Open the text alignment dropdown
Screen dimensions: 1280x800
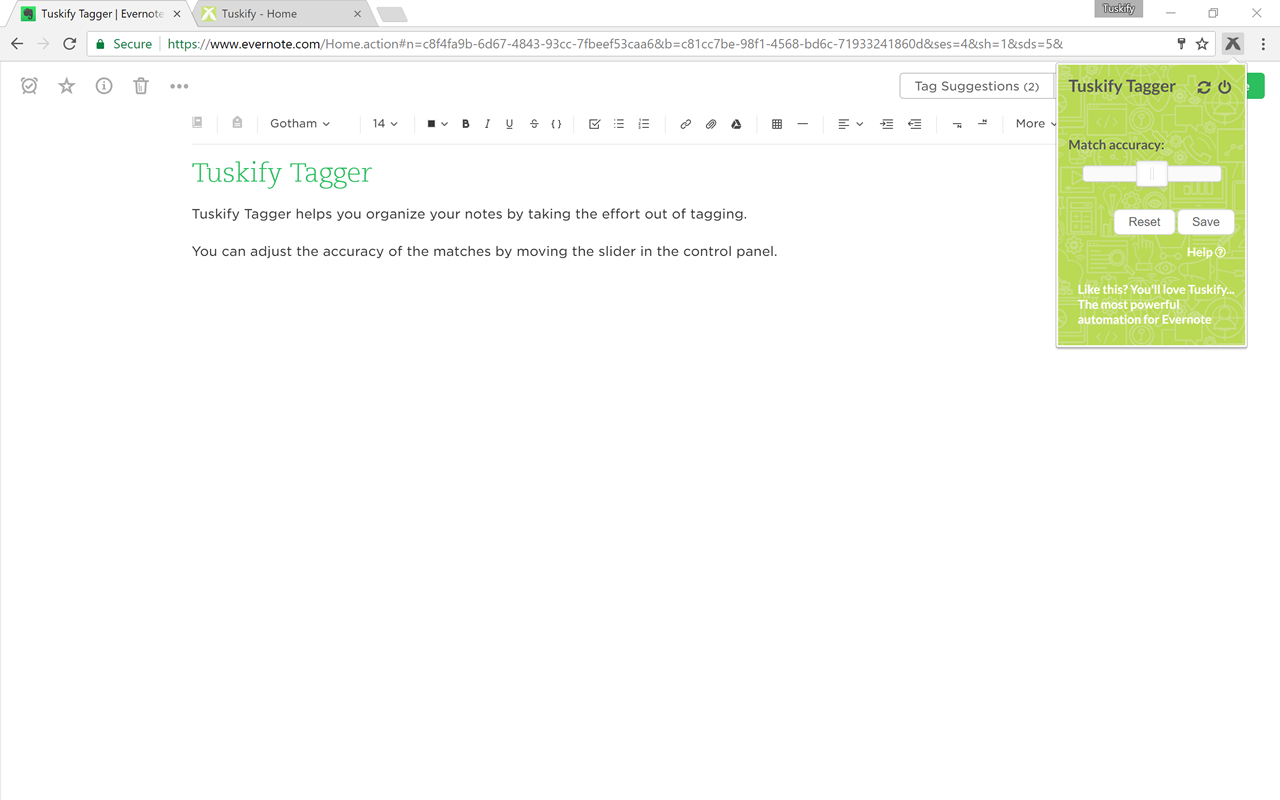tap(850, 124)
